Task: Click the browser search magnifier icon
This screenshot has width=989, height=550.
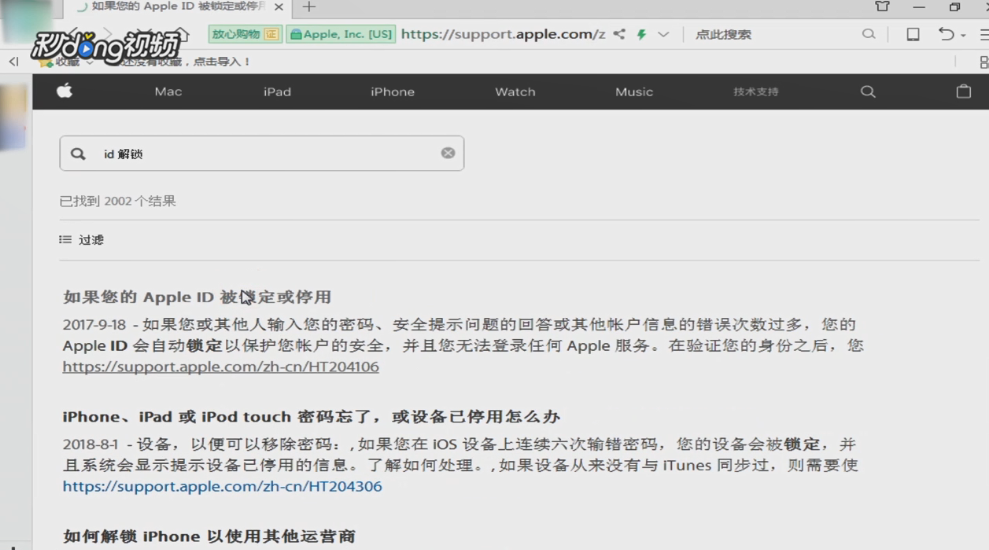Action: click(x=869, y=34)
